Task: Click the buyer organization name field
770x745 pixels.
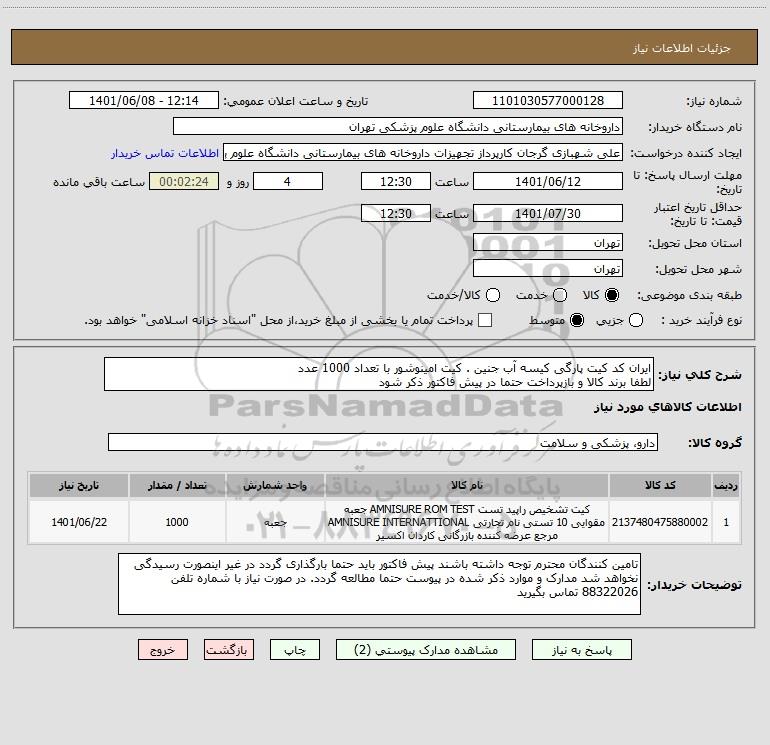Action: 398,127
